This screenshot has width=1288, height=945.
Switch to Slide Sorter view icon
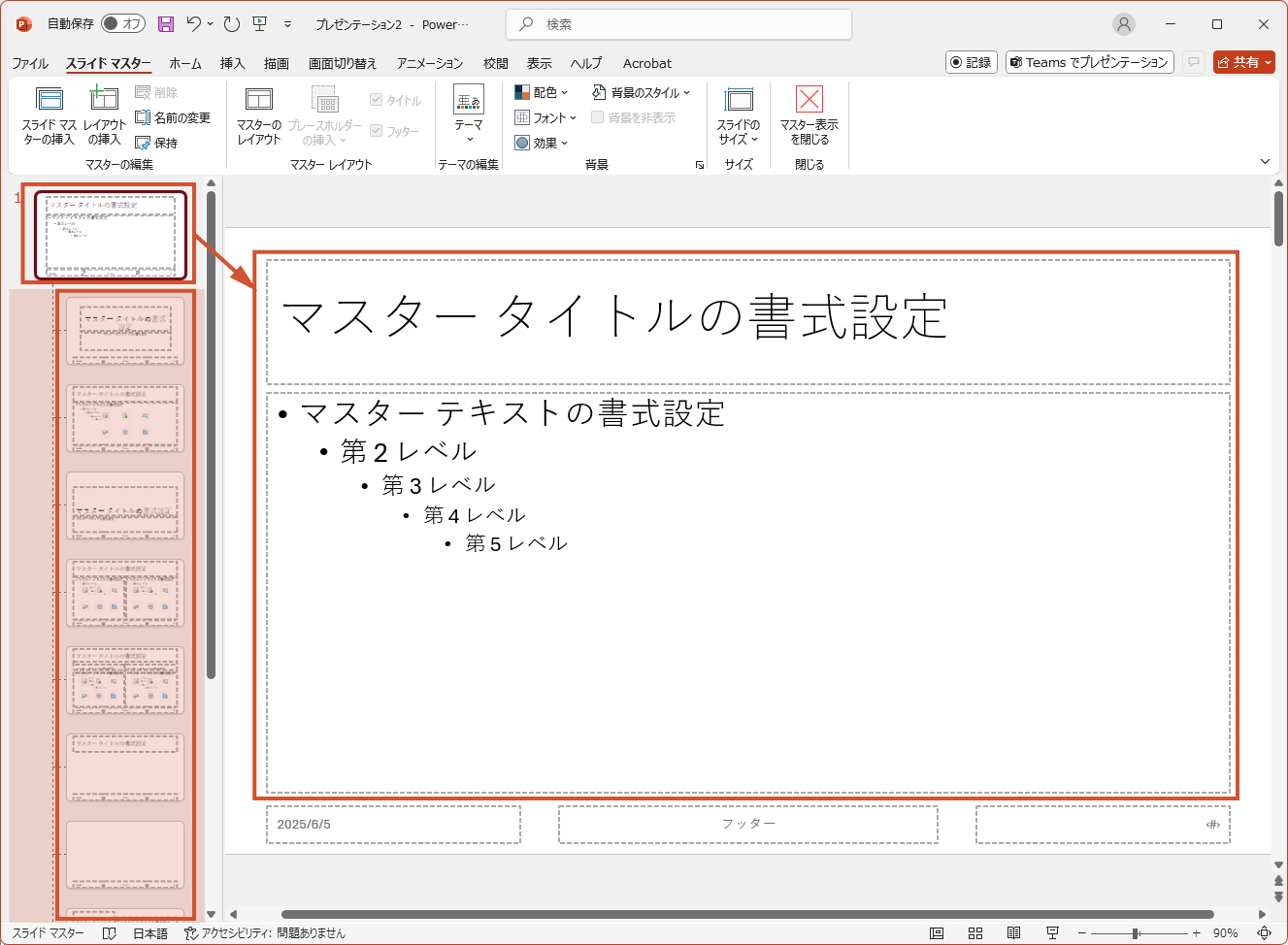pyautogui.click(x=975, y=933)
